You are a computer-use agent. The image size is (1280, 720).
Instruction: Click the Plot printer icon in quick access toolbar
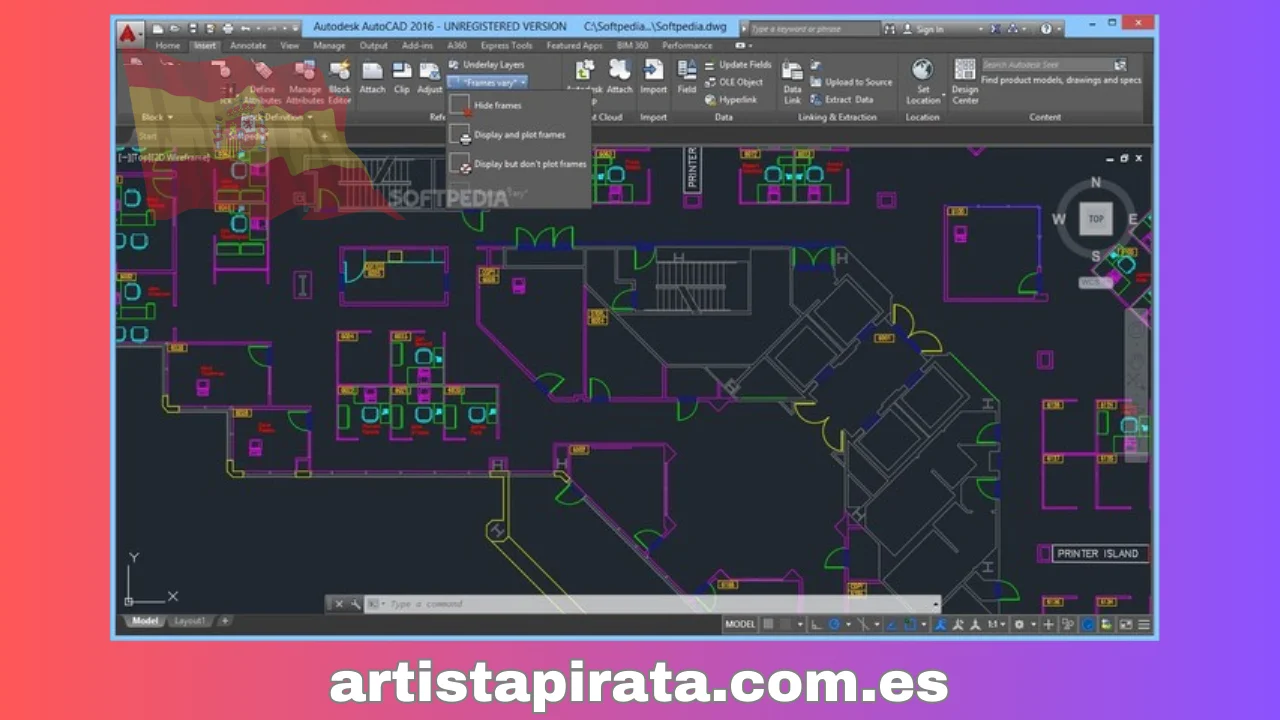click(x=228, y=28)
